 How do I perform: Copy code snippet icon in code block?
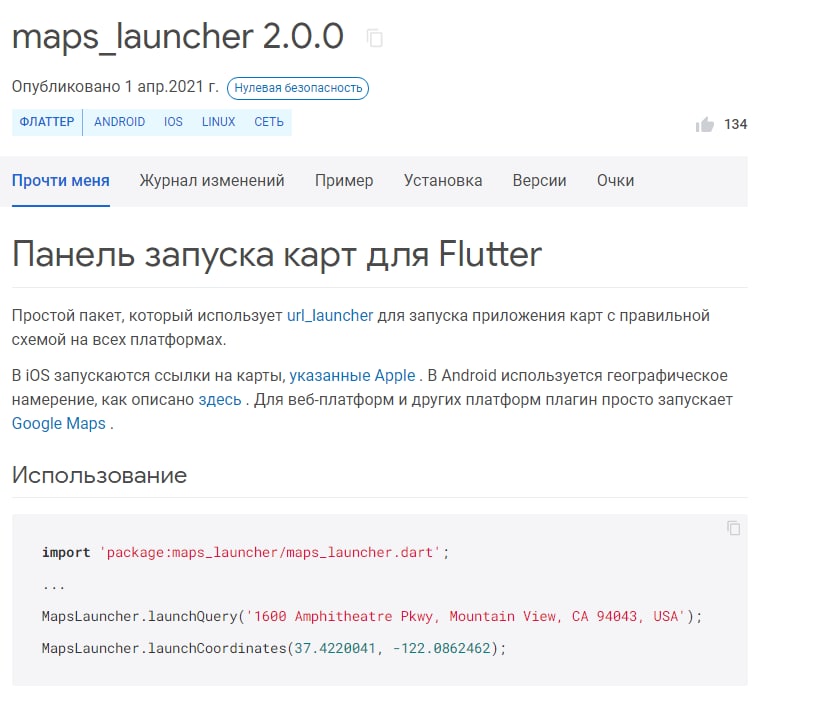(733, 528)
